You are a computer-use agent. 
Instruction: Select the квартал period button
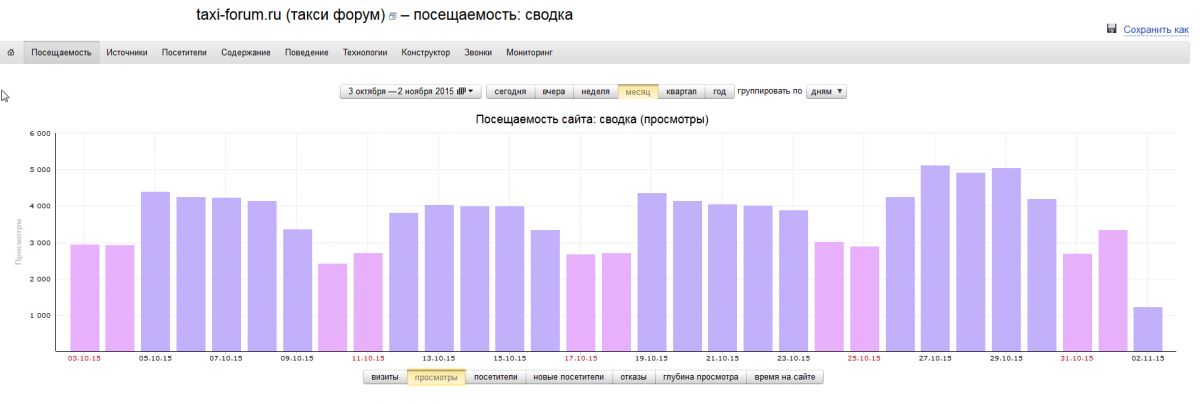tap(681, 91)
